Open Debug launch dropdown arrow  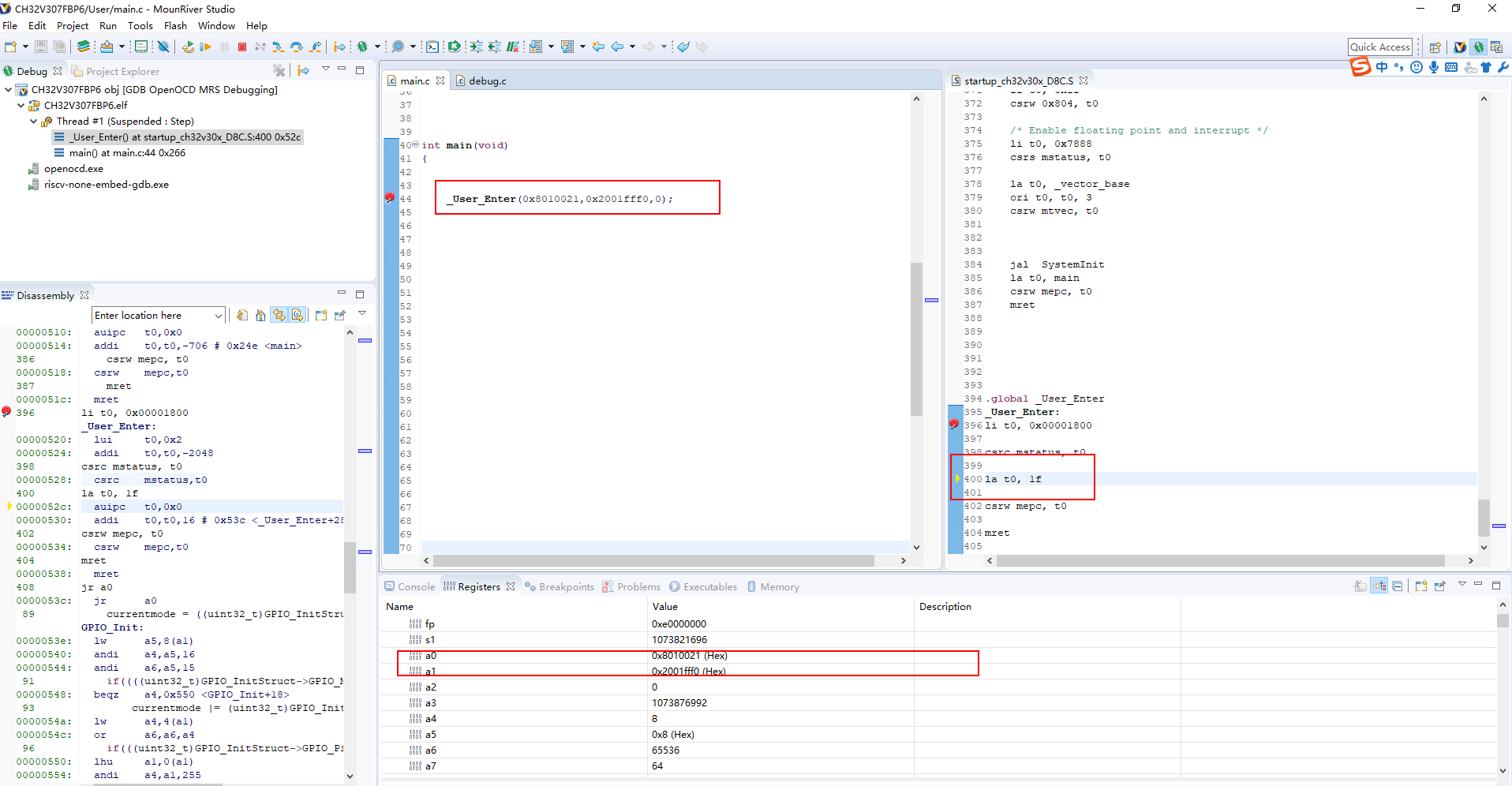377,47
